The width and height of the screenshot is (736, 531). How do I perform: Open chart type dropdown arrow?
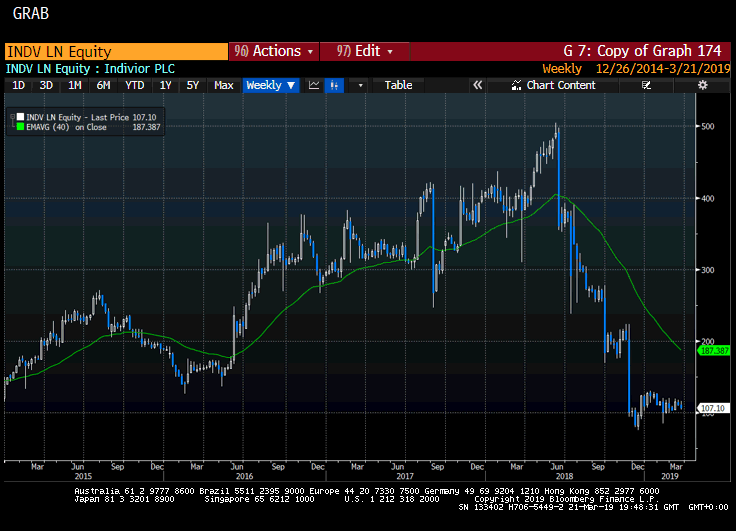click(x=360, y=85)
